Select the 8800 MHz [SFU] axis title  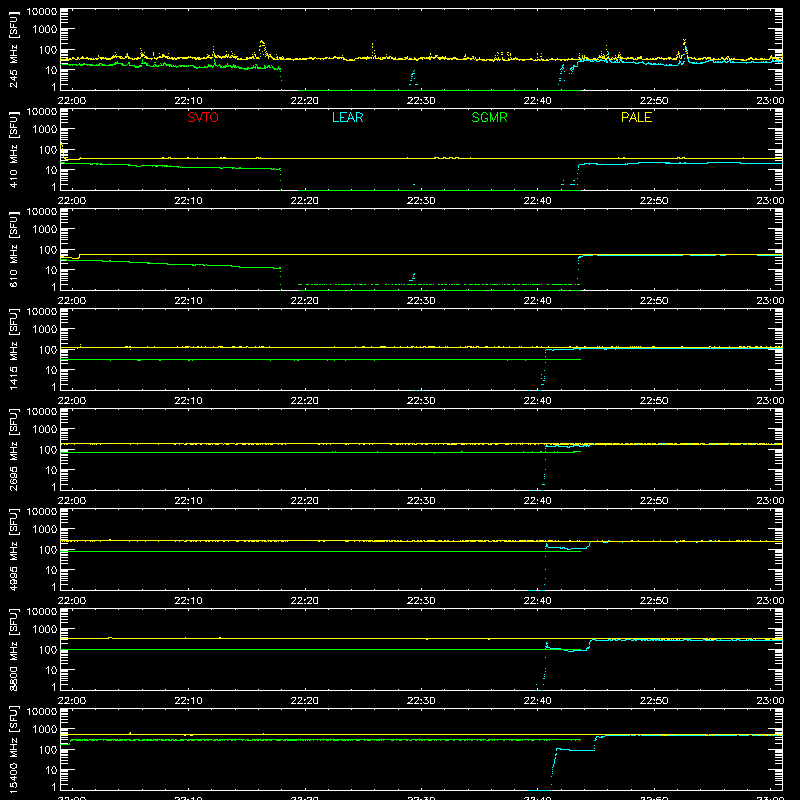pyautogui.click(x=13, y=650)
